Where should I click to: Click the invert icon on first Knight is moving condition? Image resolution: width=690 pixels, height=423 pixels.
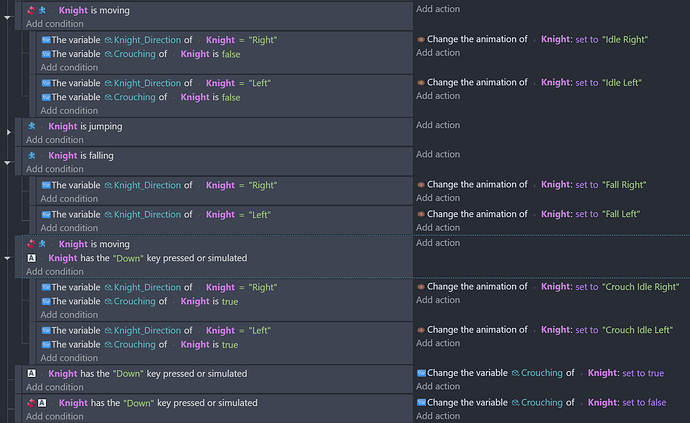point(31,10)
